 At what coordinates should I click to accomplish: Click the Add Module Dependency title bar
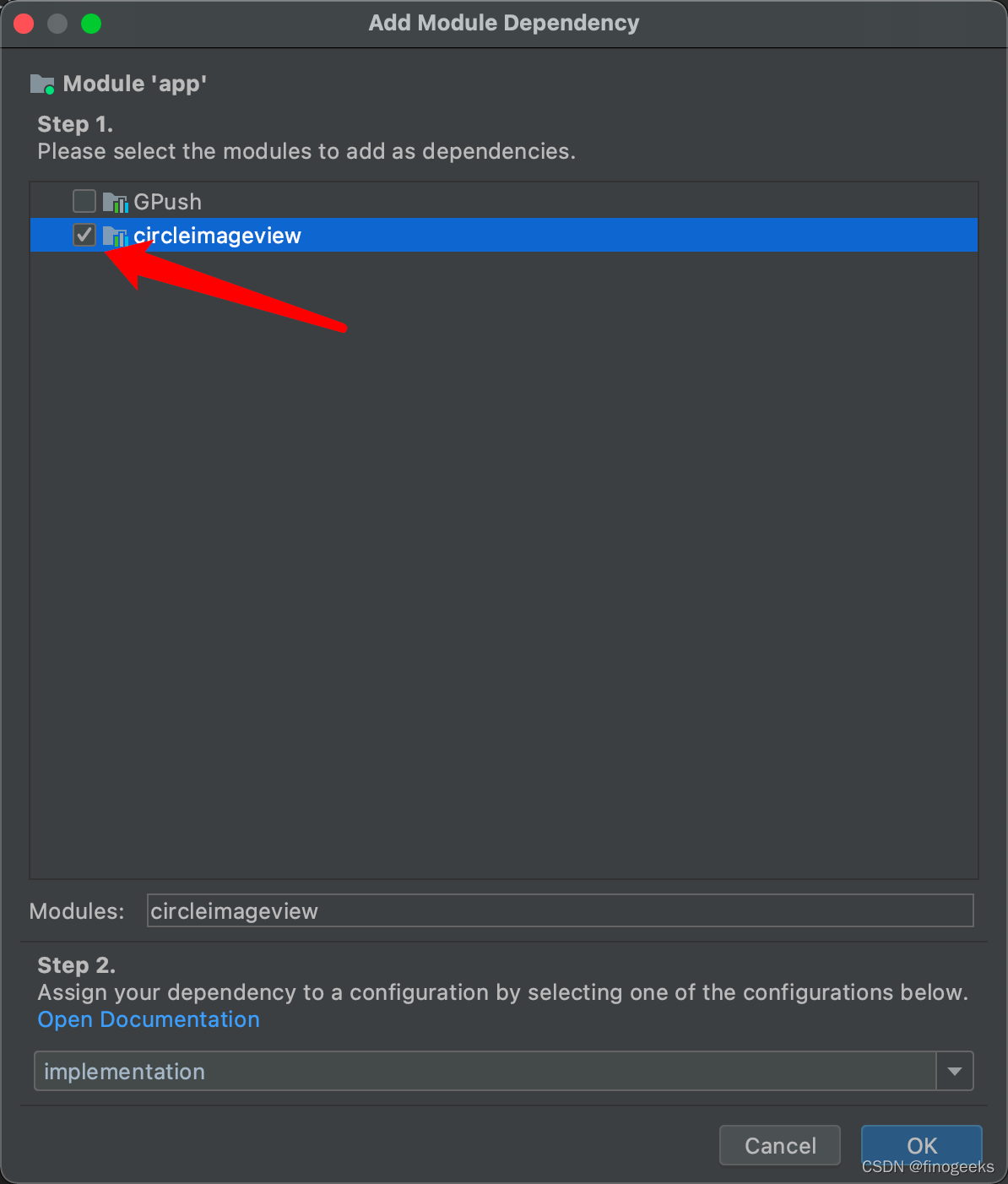click(x=503, y=23)
